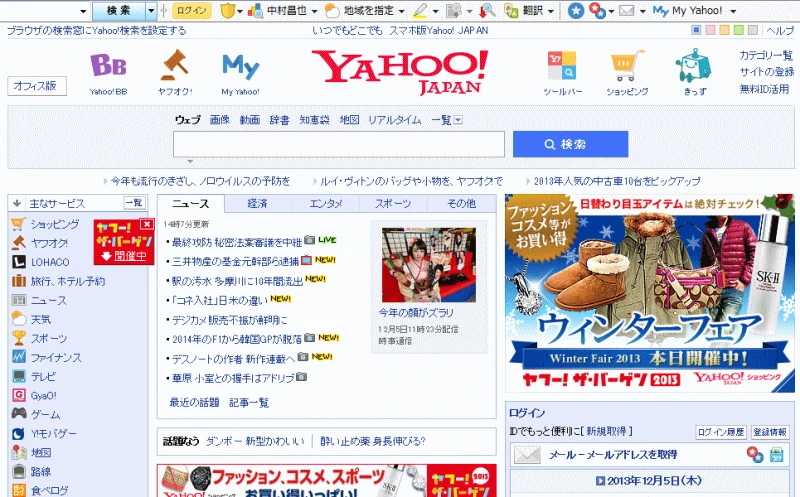
Task: Click the toolbar shield security icon
Action: point(227,11)
